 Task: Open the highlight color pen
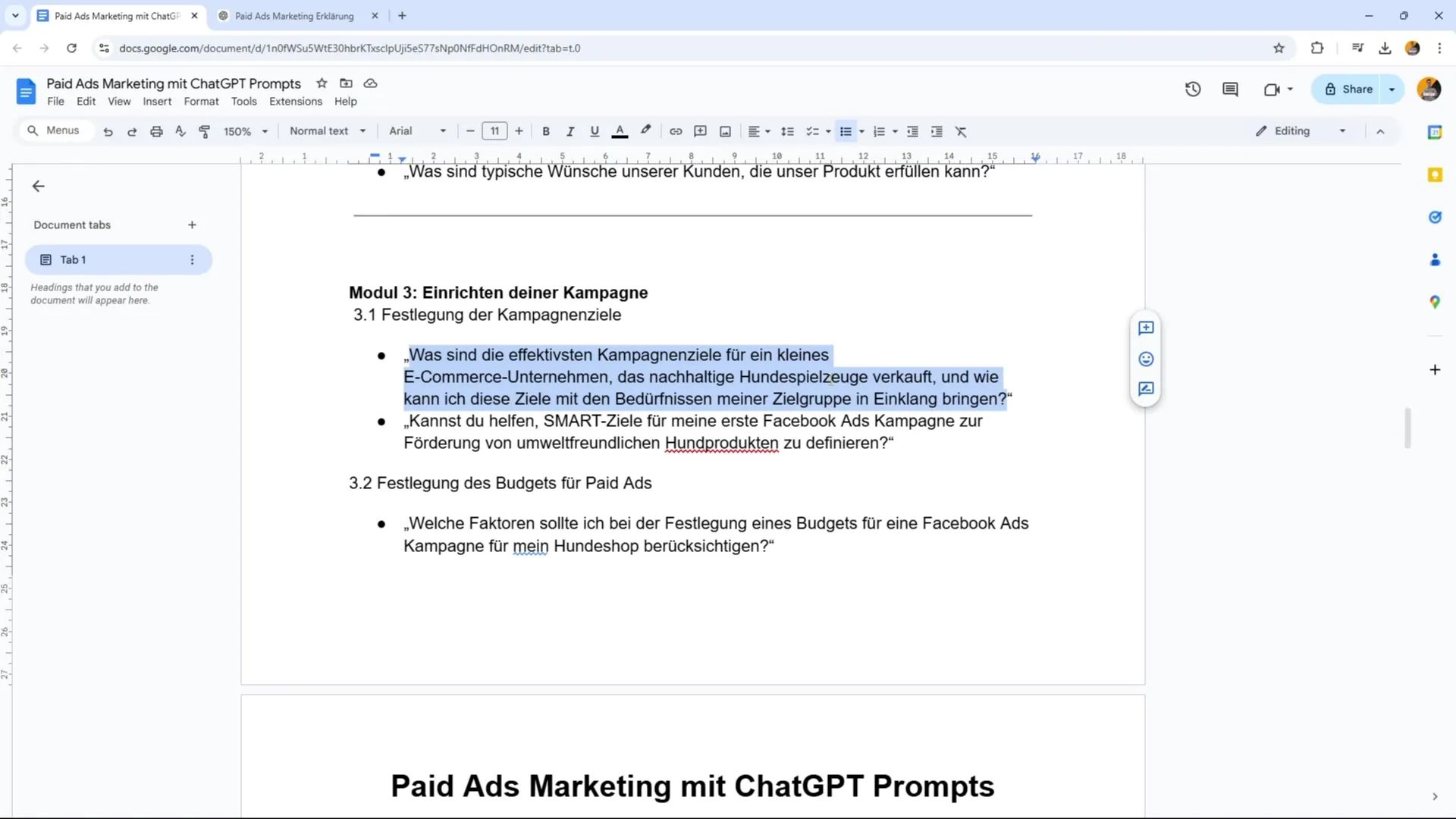645,131
